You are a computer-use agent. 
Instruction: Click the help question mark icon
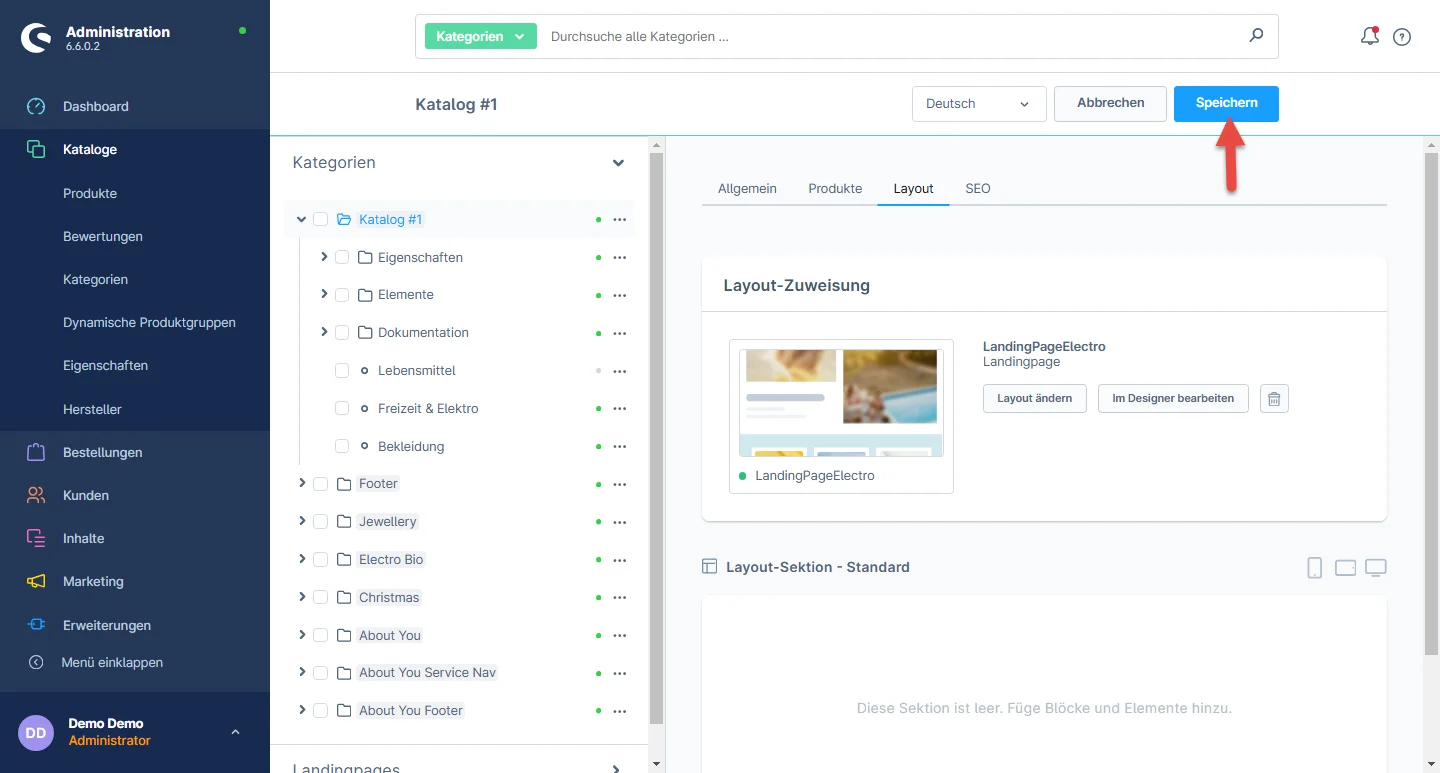point(1402,37)
